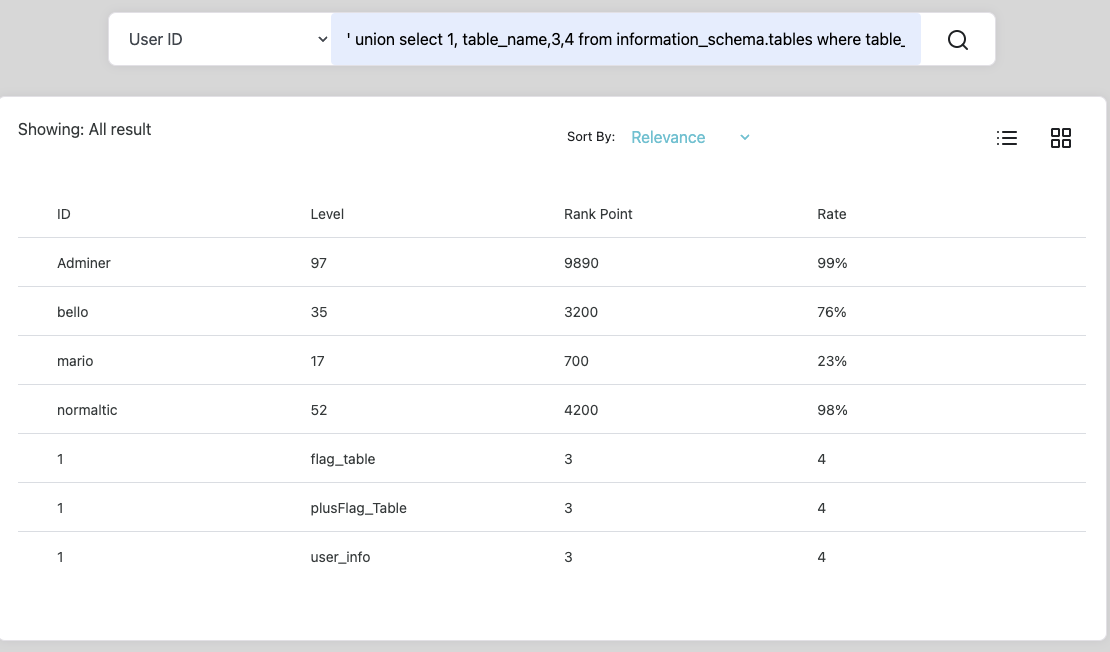Viewport: 1110px width, 652px height.
Task: Click the user_info cell
Action: (340, 557)
